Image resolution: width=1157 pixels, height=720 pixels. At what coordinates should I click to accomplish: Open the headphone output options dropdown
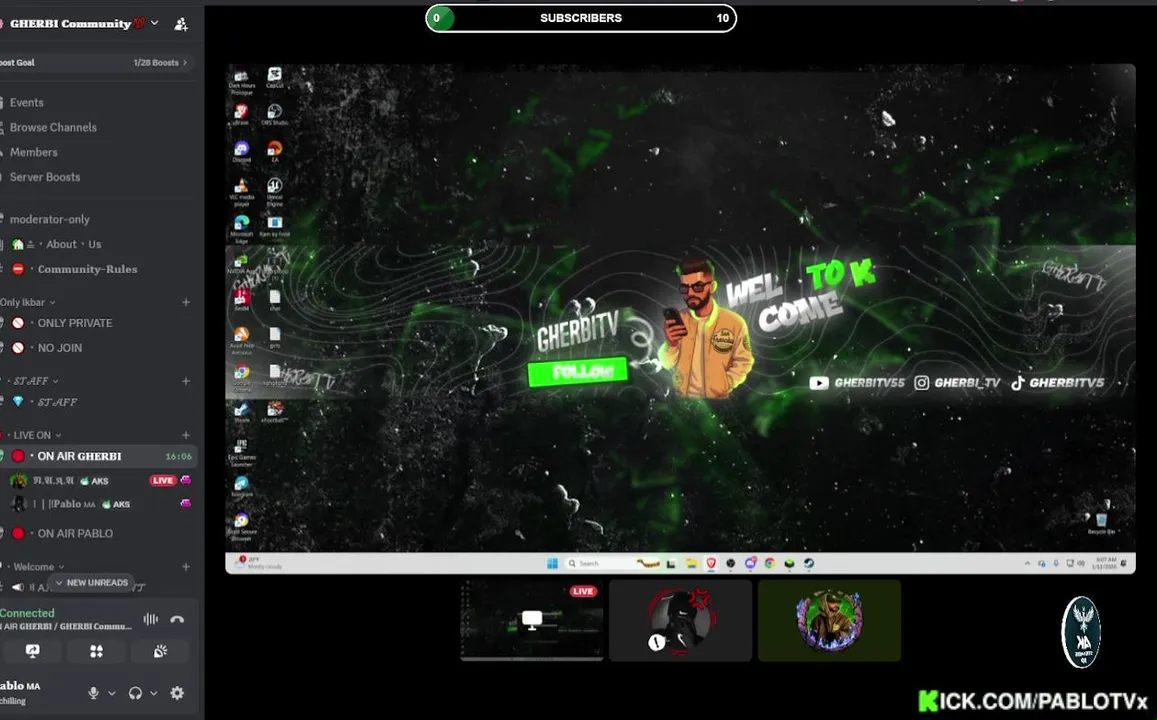click(153, 693)
